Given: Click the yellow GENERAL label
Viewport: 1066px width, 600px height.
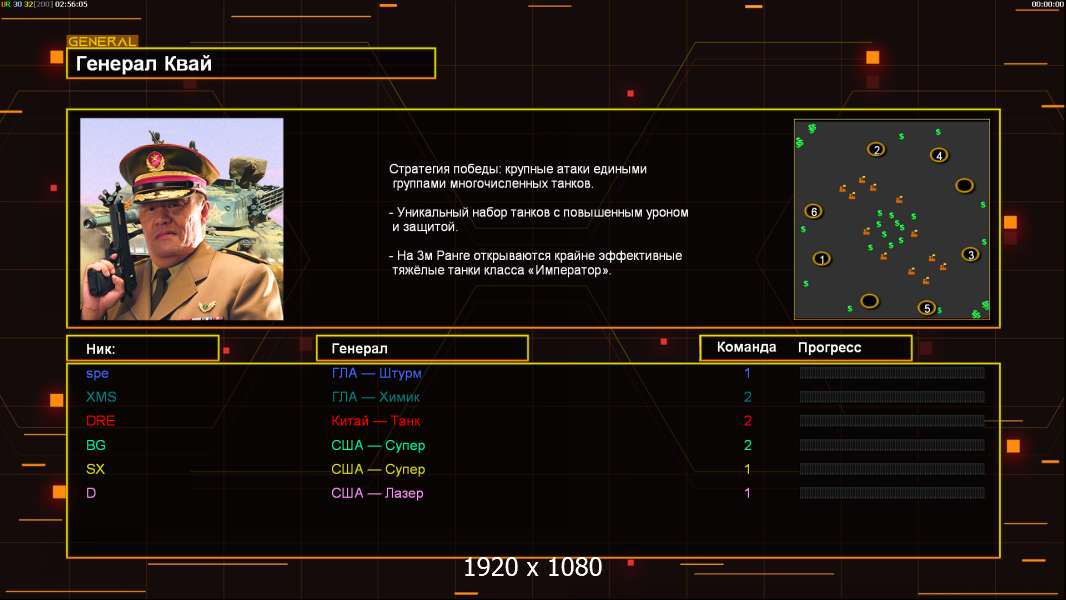Looking at the screenshot, I should [102, 41].
